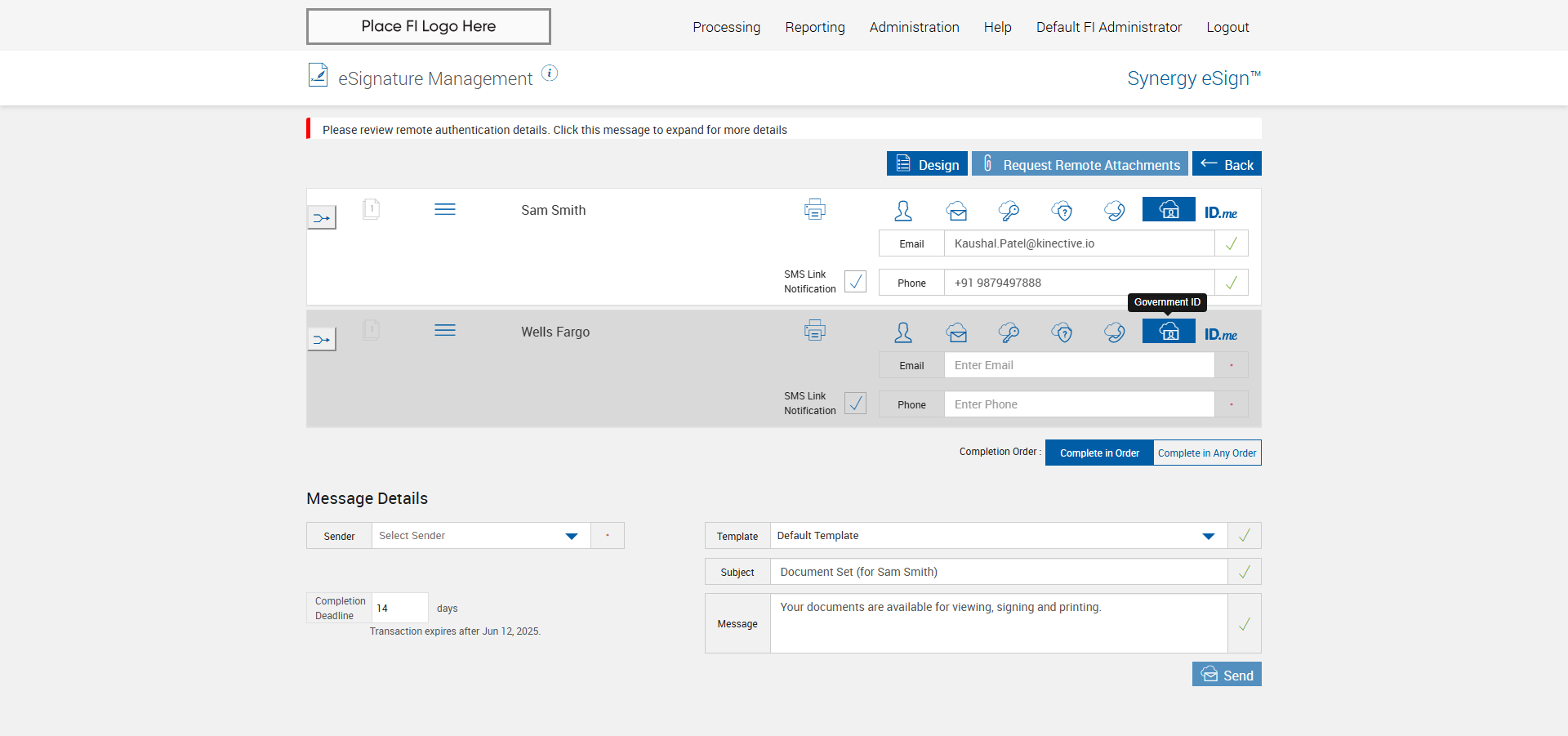
Task: Open the Administration menu
Action: 914,27
